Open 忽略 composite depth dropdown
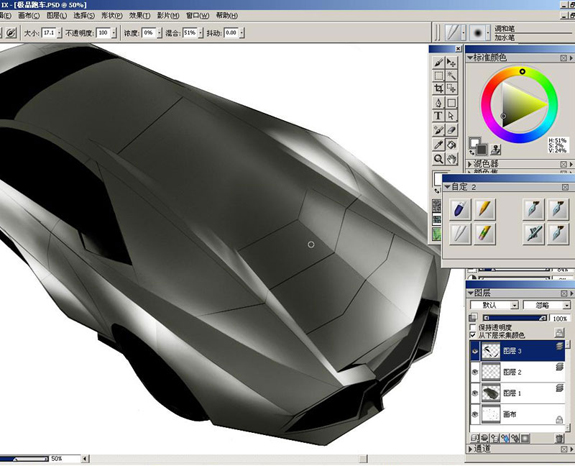The height and width of the screenshot is (466, 575). tap(547, 305)
